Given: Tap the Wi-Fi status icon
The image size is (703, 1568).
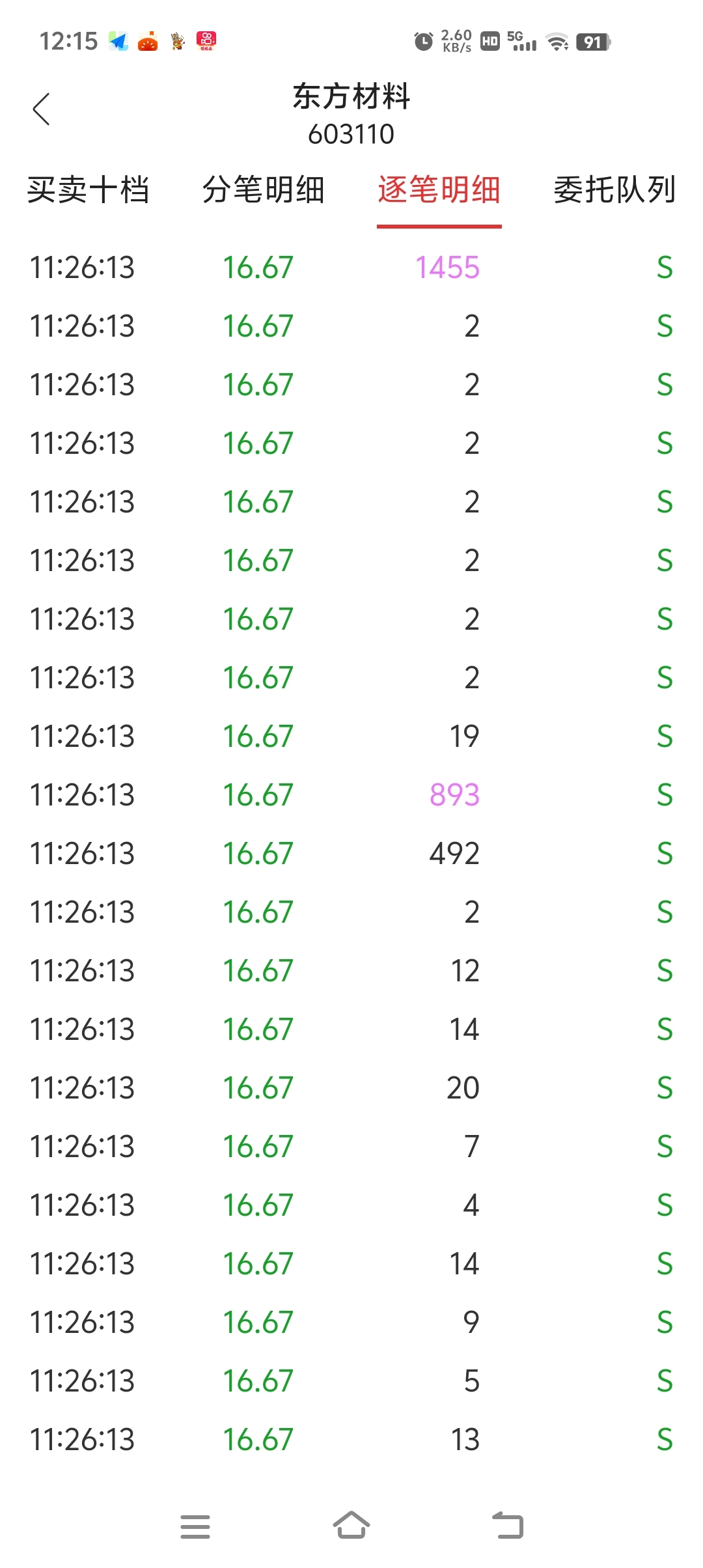Looking at the screenshot, I should coord(558,42).
